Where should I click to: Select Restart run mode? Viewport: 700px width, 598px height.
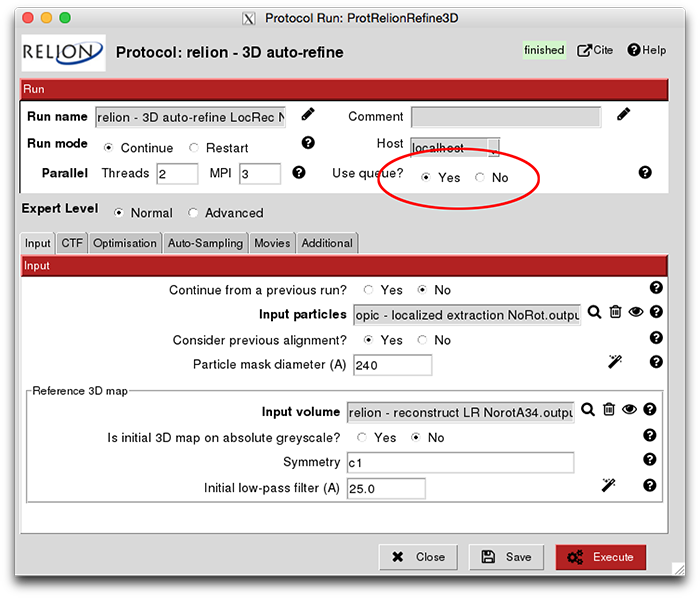(x=194, y=148)
